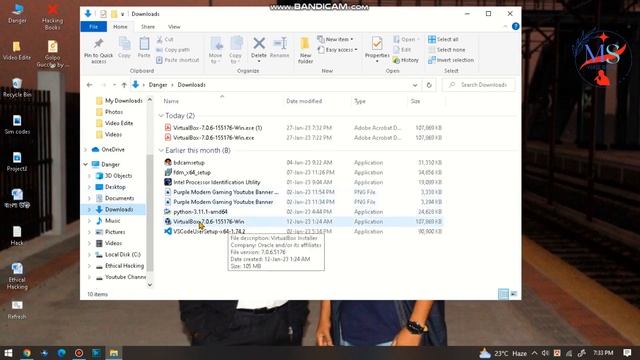Click the Paste ribbon icon

pos(144,47)
